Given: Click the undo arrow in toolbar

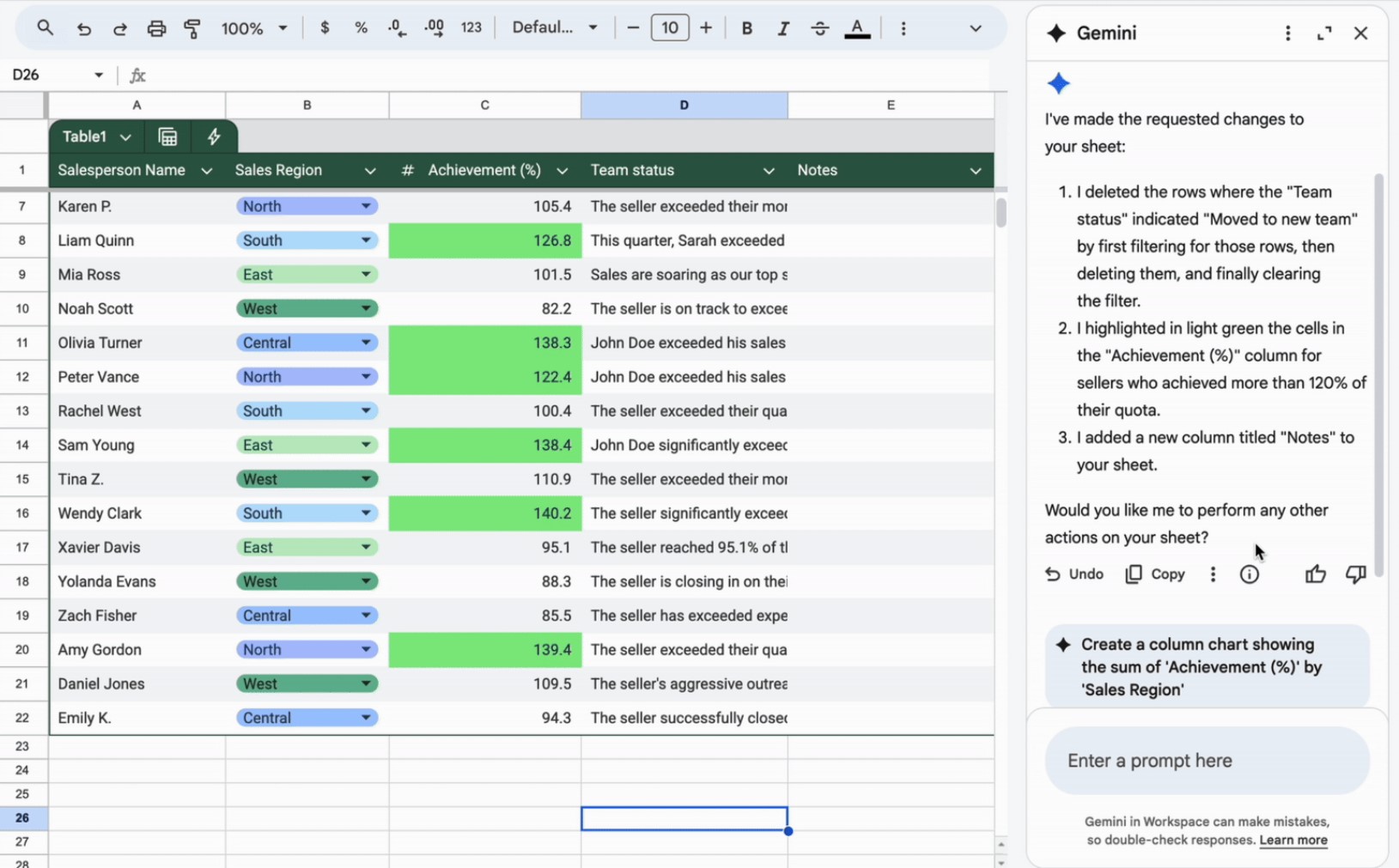Looking at the screenshot, I should click(83, 28).
